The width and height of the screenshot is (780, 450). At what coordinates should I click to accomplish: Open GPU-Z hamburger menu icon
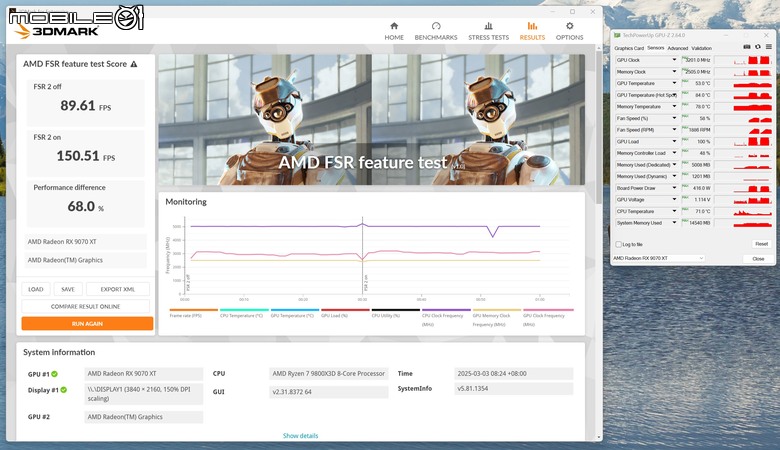[769, 47]
